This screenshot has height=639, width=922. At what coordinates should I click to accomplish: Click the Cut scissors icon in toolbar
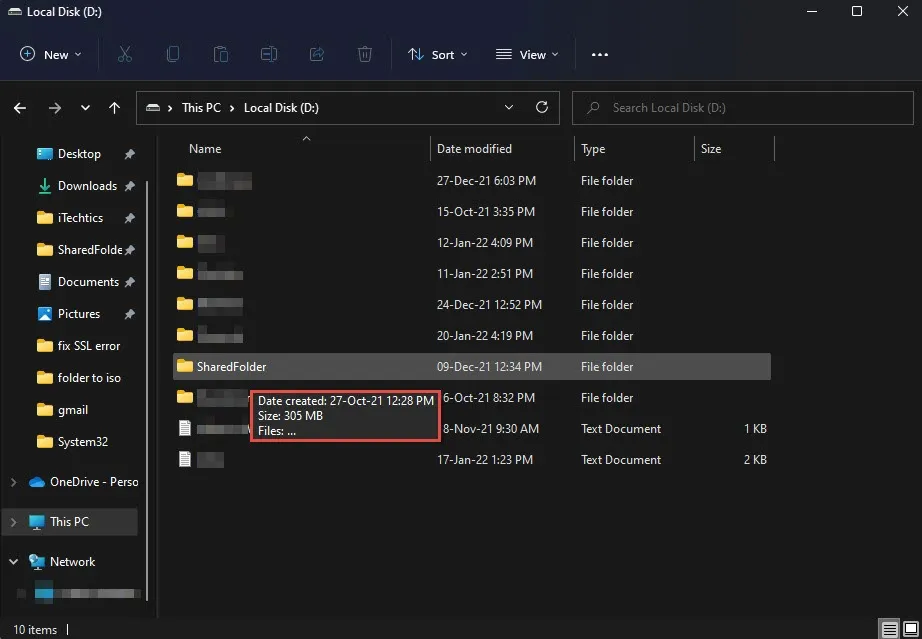125,54
